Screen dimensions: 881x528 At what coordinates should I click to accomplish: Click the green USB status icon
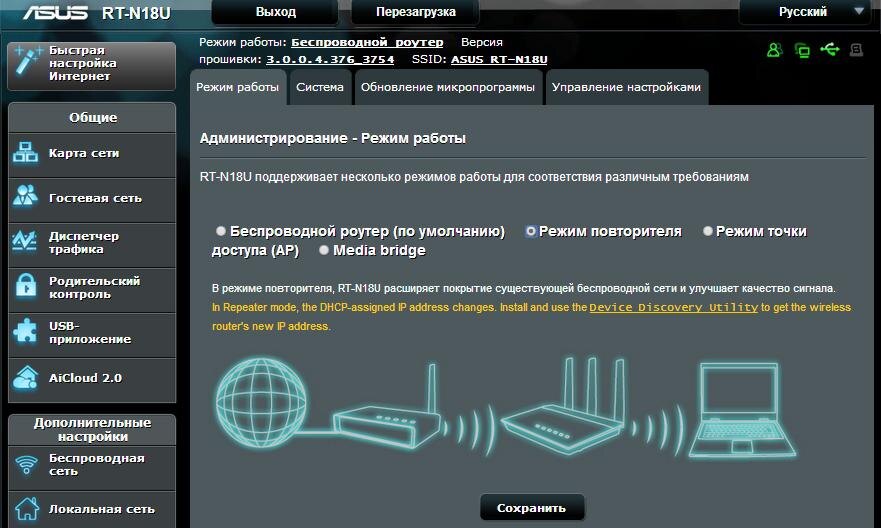pyautogui.click(x=830, y=49)
